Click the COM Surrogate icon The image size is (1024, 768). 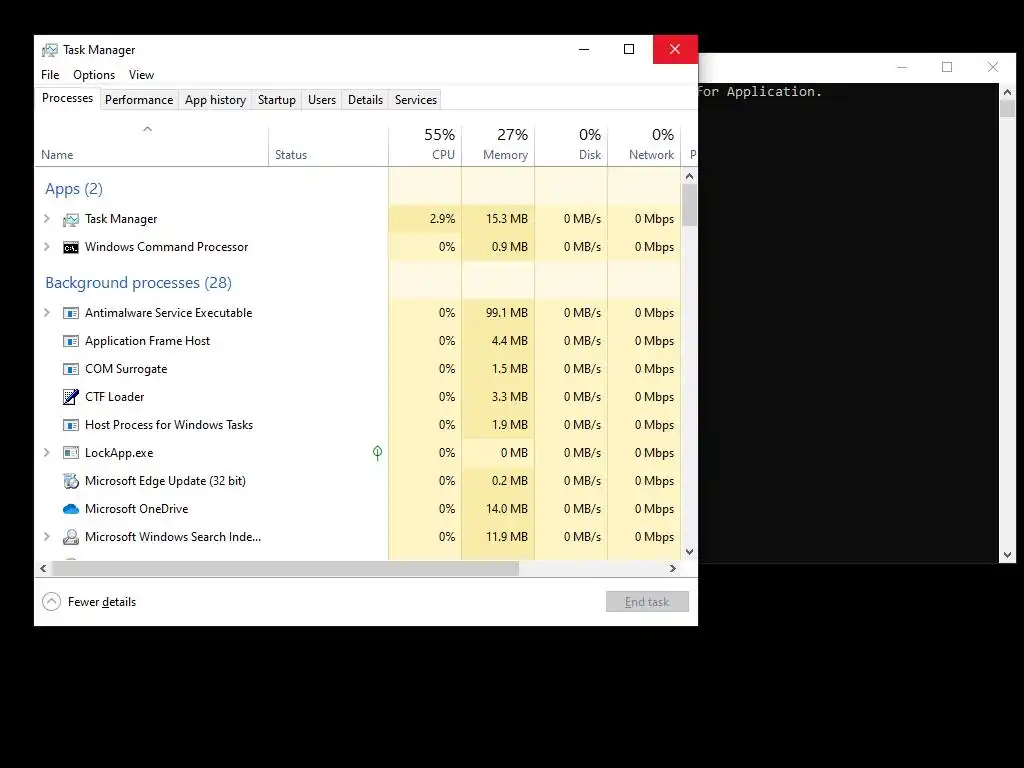(x=71, y=369)
